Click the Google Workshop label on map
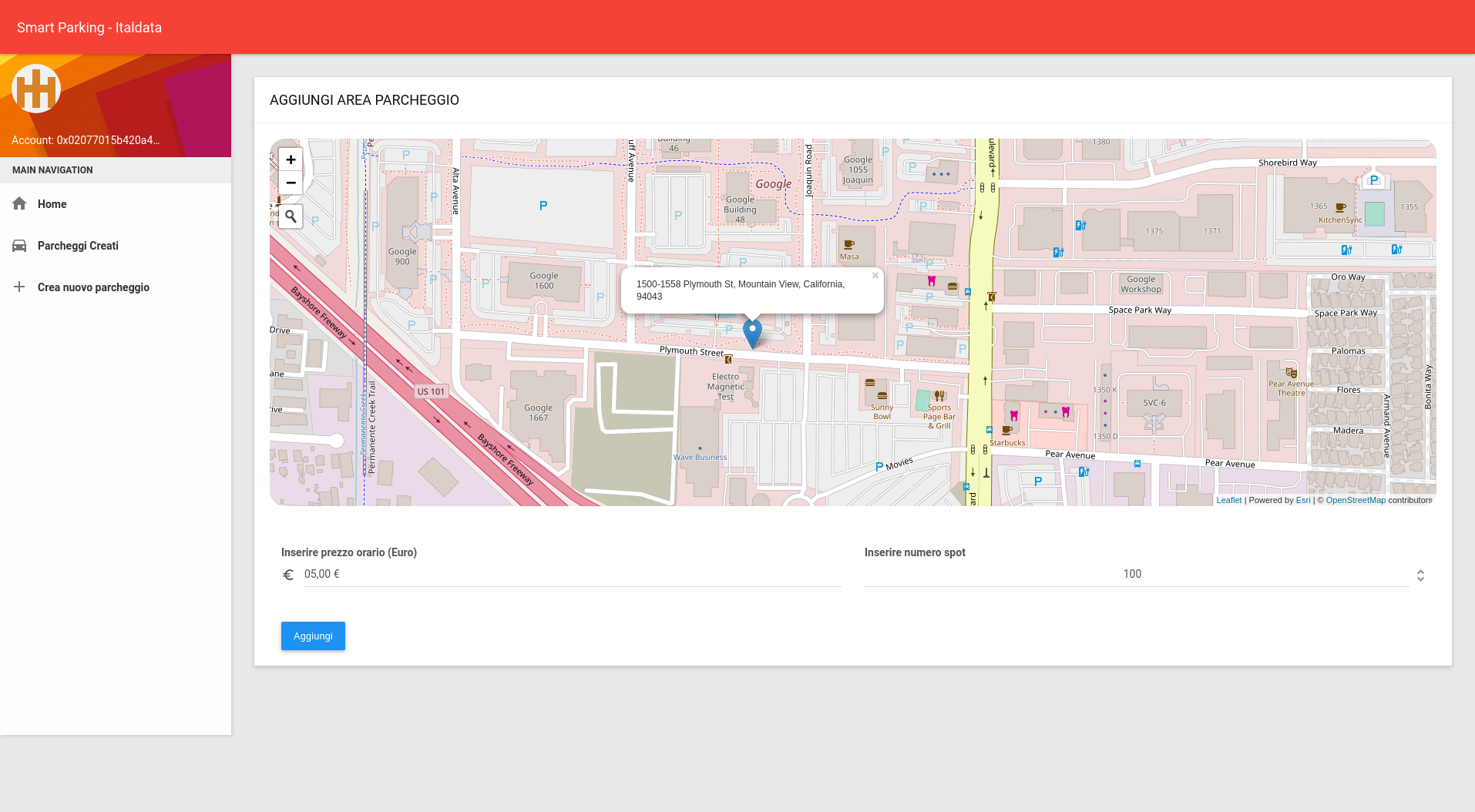The image size is (1475, 812). (1141, 284)
